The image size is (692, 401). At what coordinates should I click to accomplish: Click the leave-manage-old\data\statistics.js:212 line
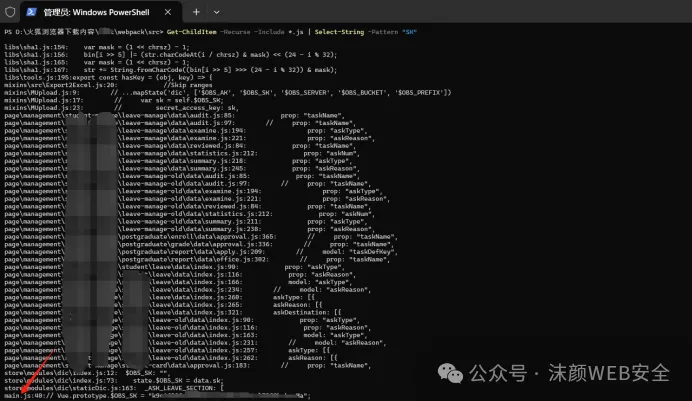190,214
